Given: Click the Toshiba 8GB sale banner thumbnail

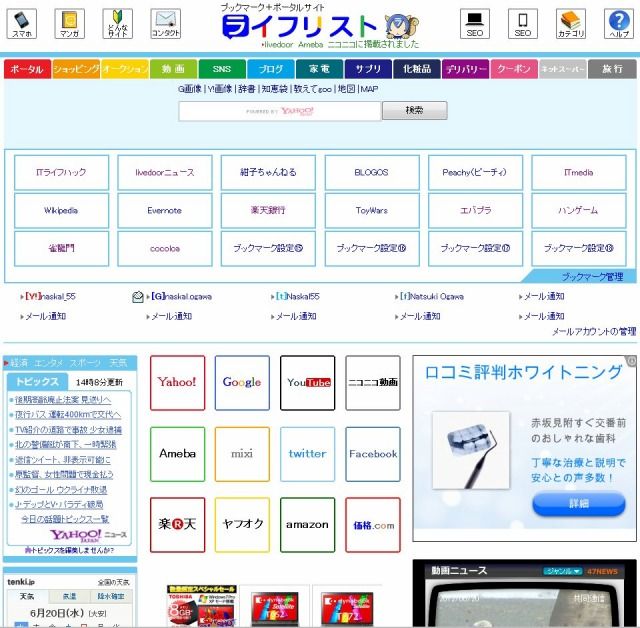Looking at the screenshot, I should pyautogui.click(x=202, y=606).
